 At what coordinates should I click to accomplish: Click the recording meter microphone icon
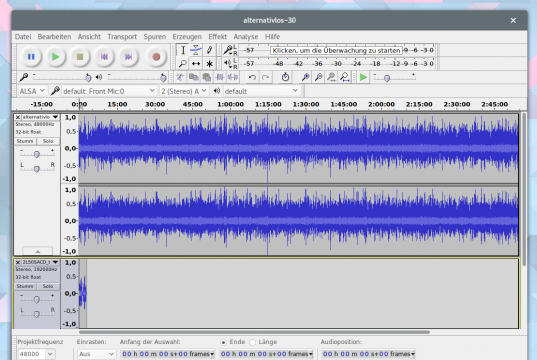click(227, 50)
